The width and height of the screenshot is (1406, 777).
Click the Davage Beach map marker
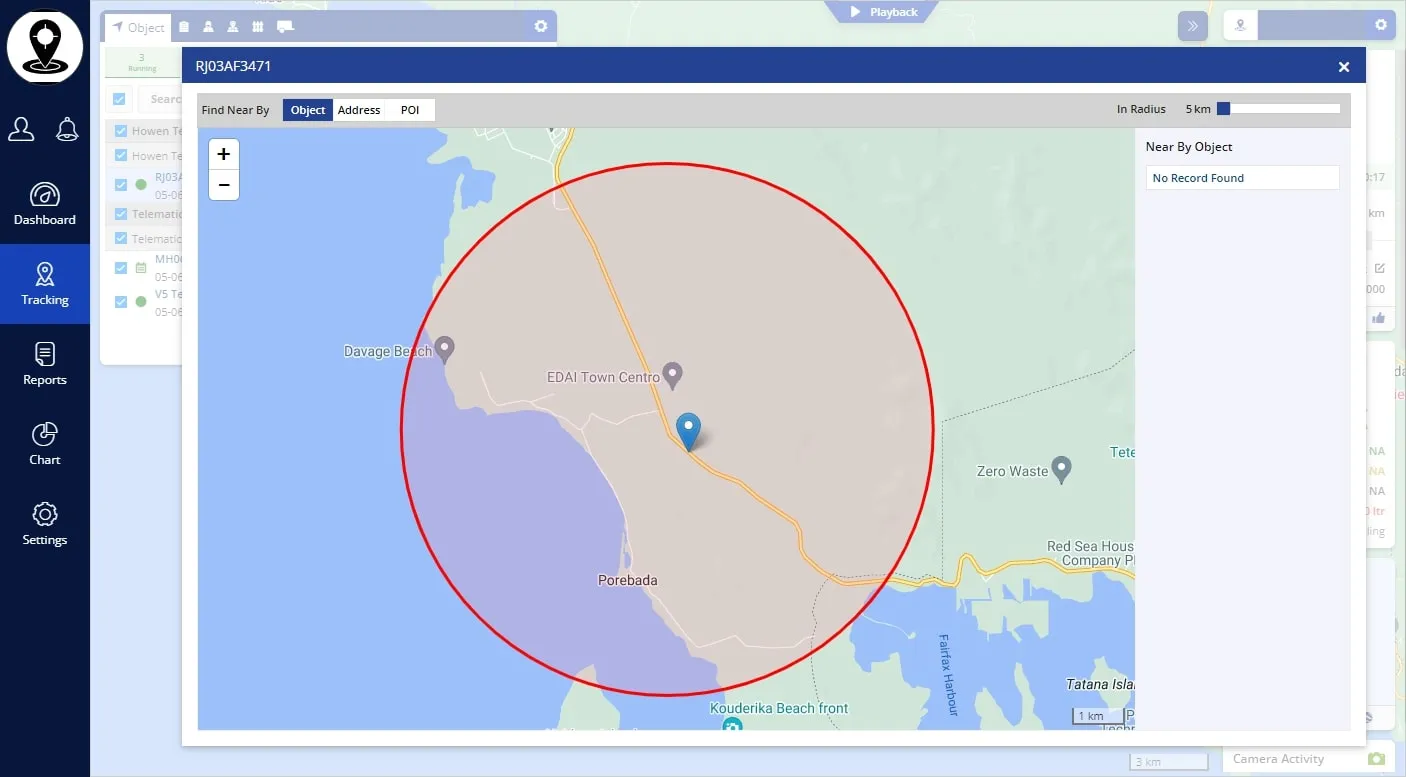(x=445, y=348)
